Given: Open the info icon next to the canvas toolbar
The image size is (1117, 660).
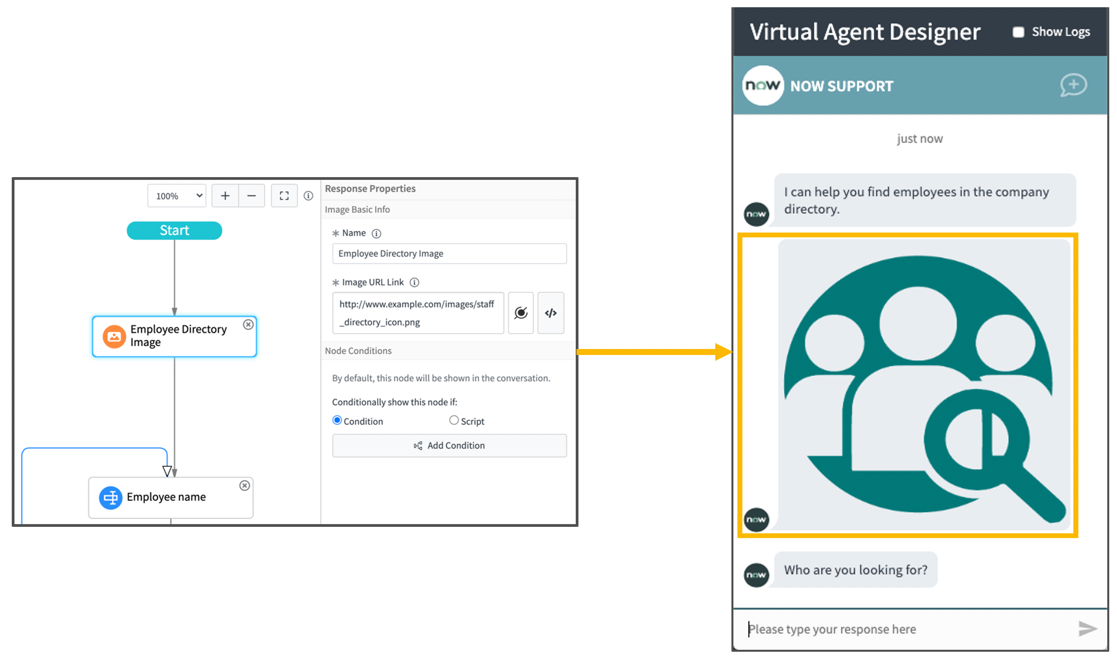Looking at the screenshot, I should (308, 195).
